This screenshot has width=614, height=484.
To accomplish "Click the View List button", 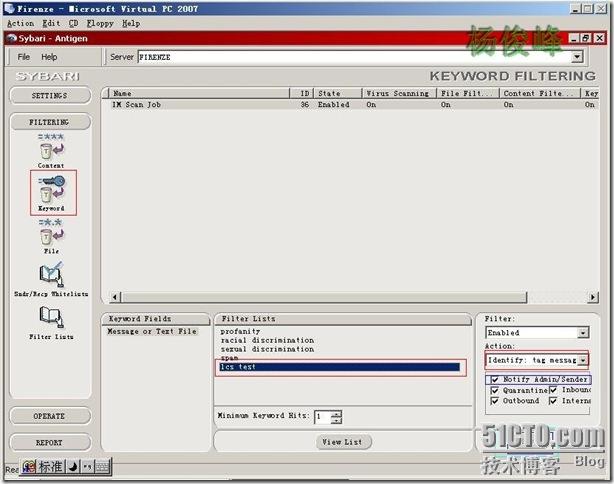I will [x=343, y=442].
